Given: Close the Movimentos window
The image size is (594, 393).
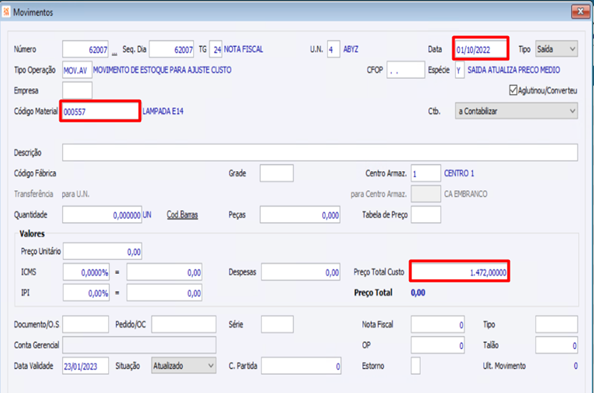Looking at the screenshot, I should pos(580,12).
